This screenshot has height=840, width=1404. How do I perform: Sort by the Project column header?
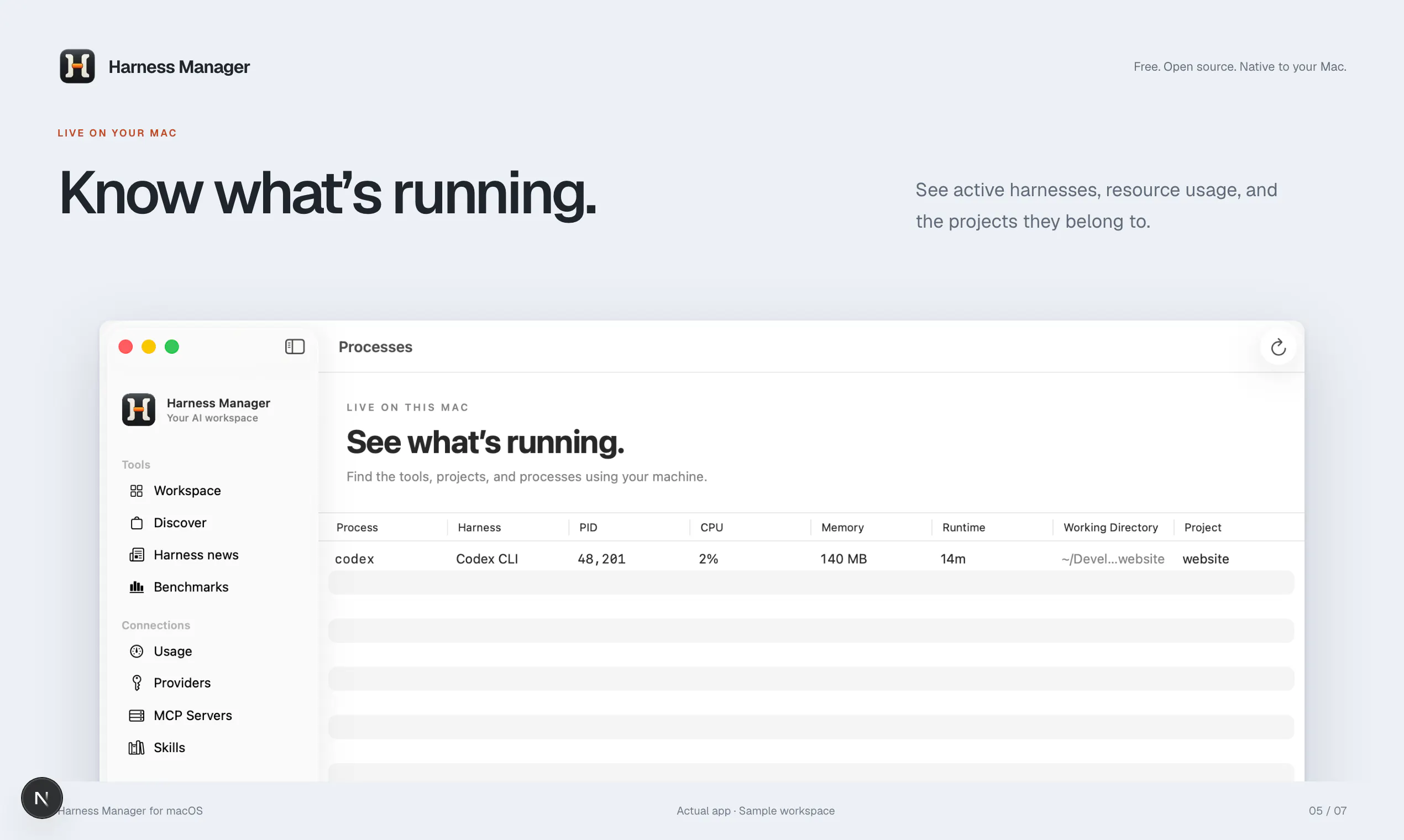tap(1202, 528)
